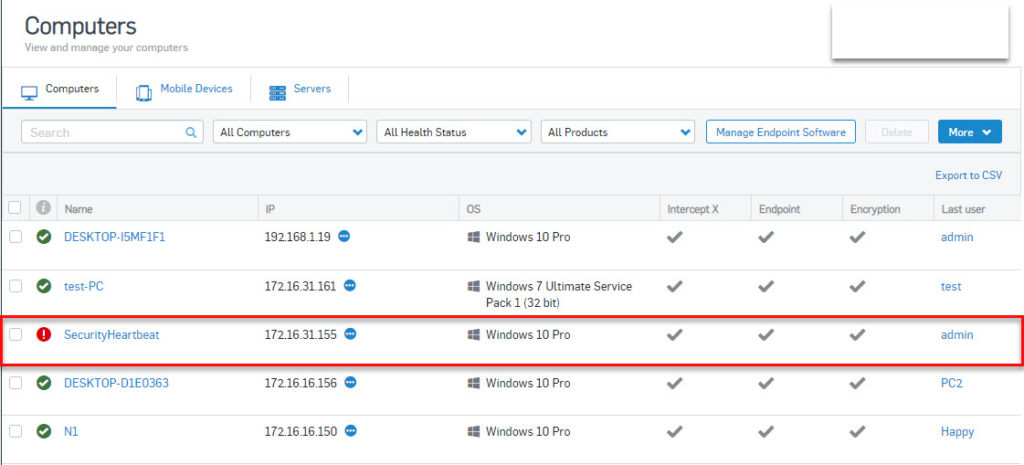Image resolution: width=1024 pixels, height=465 pixels.
Task: Click Intercept X checkmark for SecurityHeartbeat
Action: point(675,334)
